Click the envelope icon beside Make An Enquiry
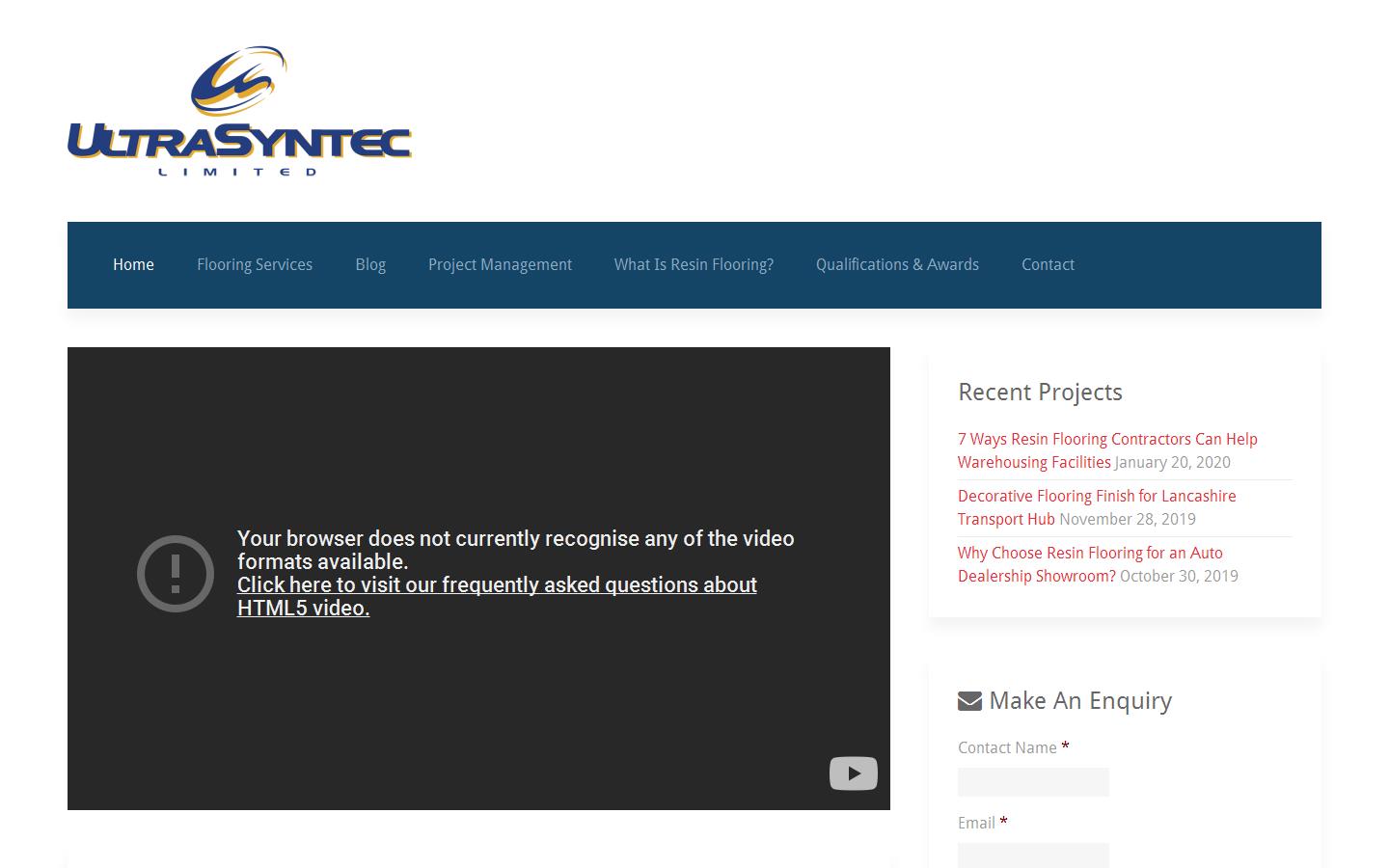Viewport: 1389px width, 868px height. coord(968,700)
